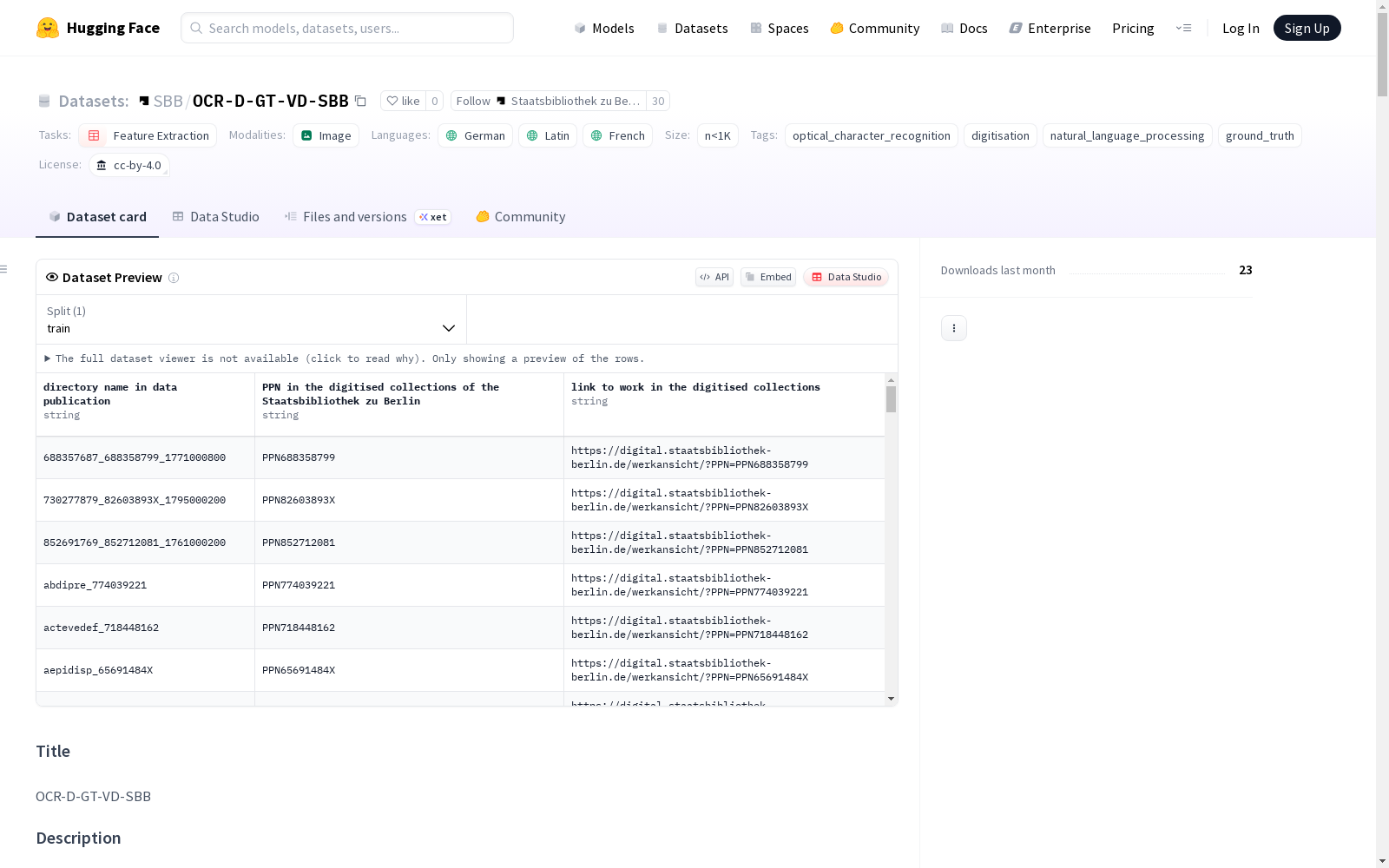Select cell abdipre_774039221

(x=145, y=585)
